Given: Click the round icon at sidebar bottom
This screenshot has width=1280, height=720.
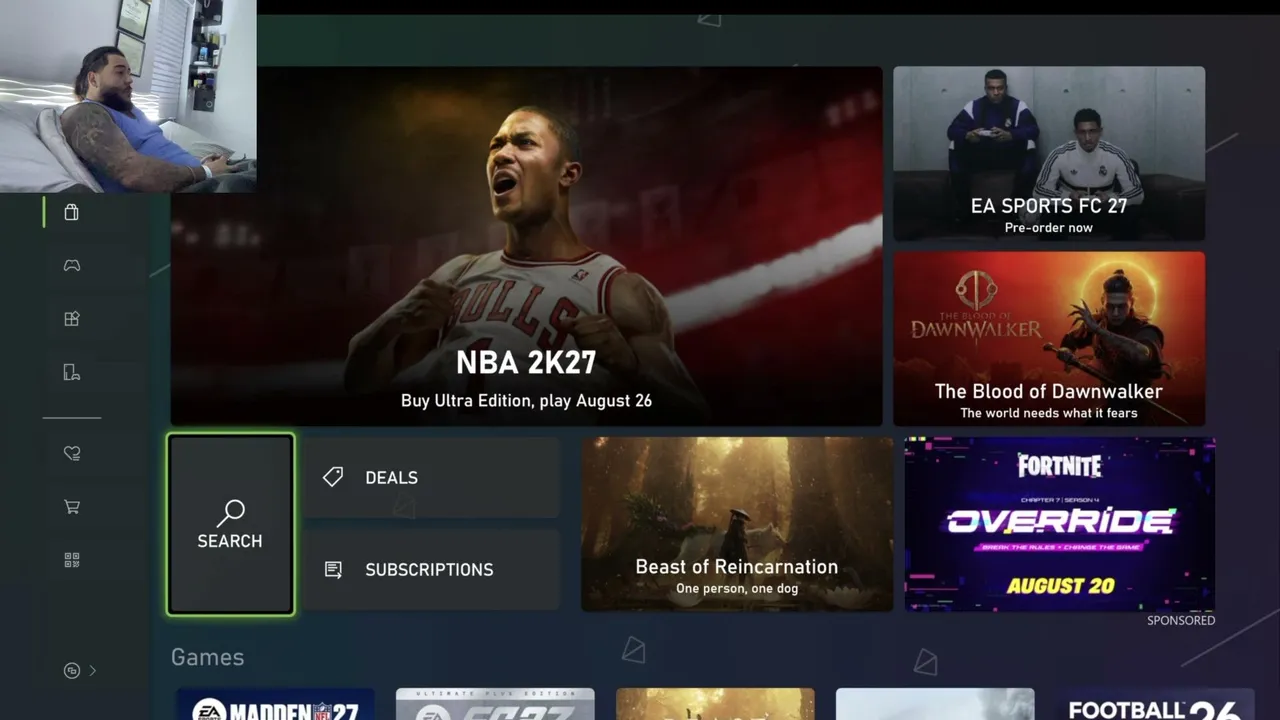Looking at the screenshot, I should (x=72, y=671).
